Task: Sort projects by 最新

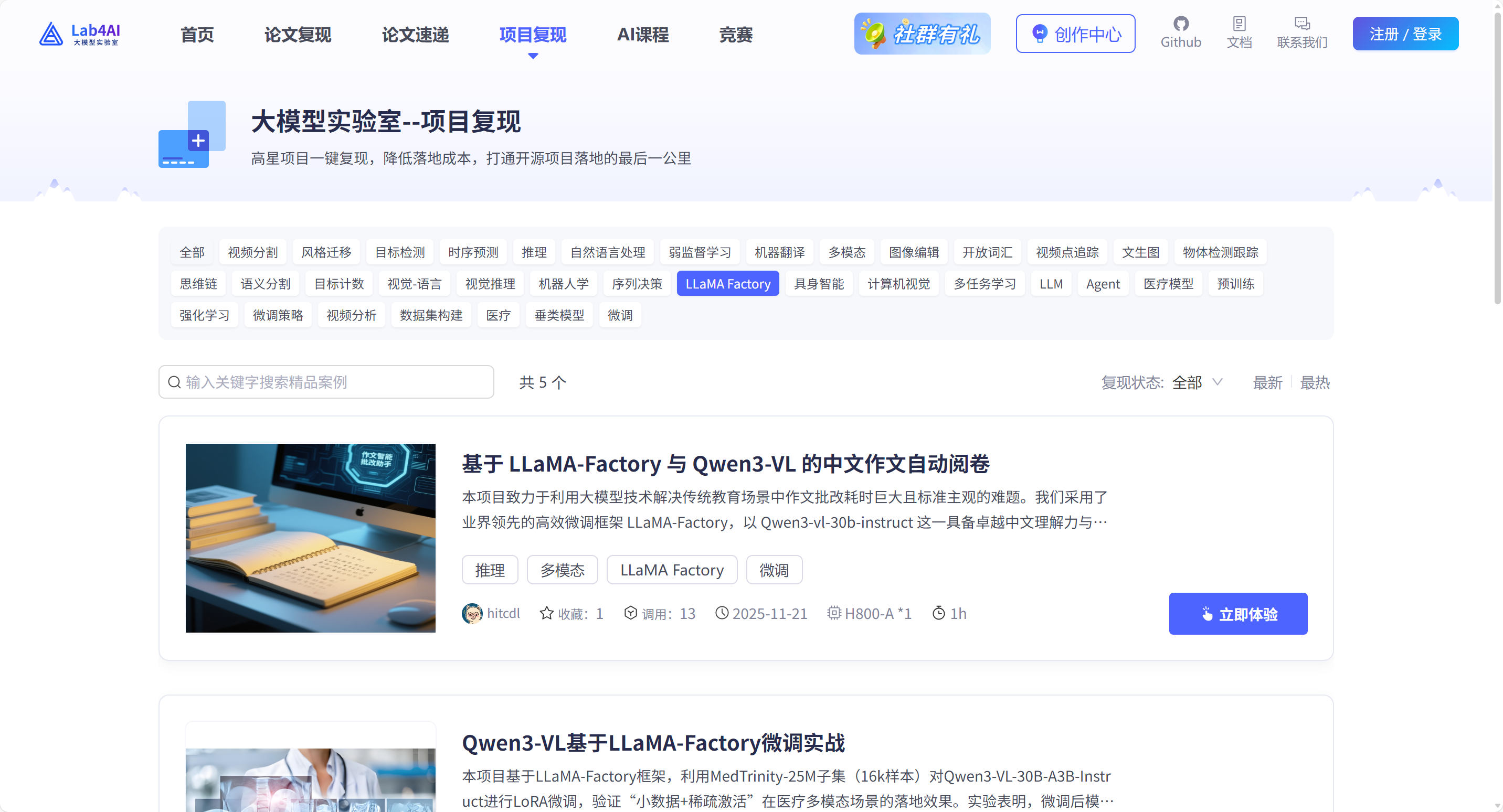Action: click(x=1267, y=383)
